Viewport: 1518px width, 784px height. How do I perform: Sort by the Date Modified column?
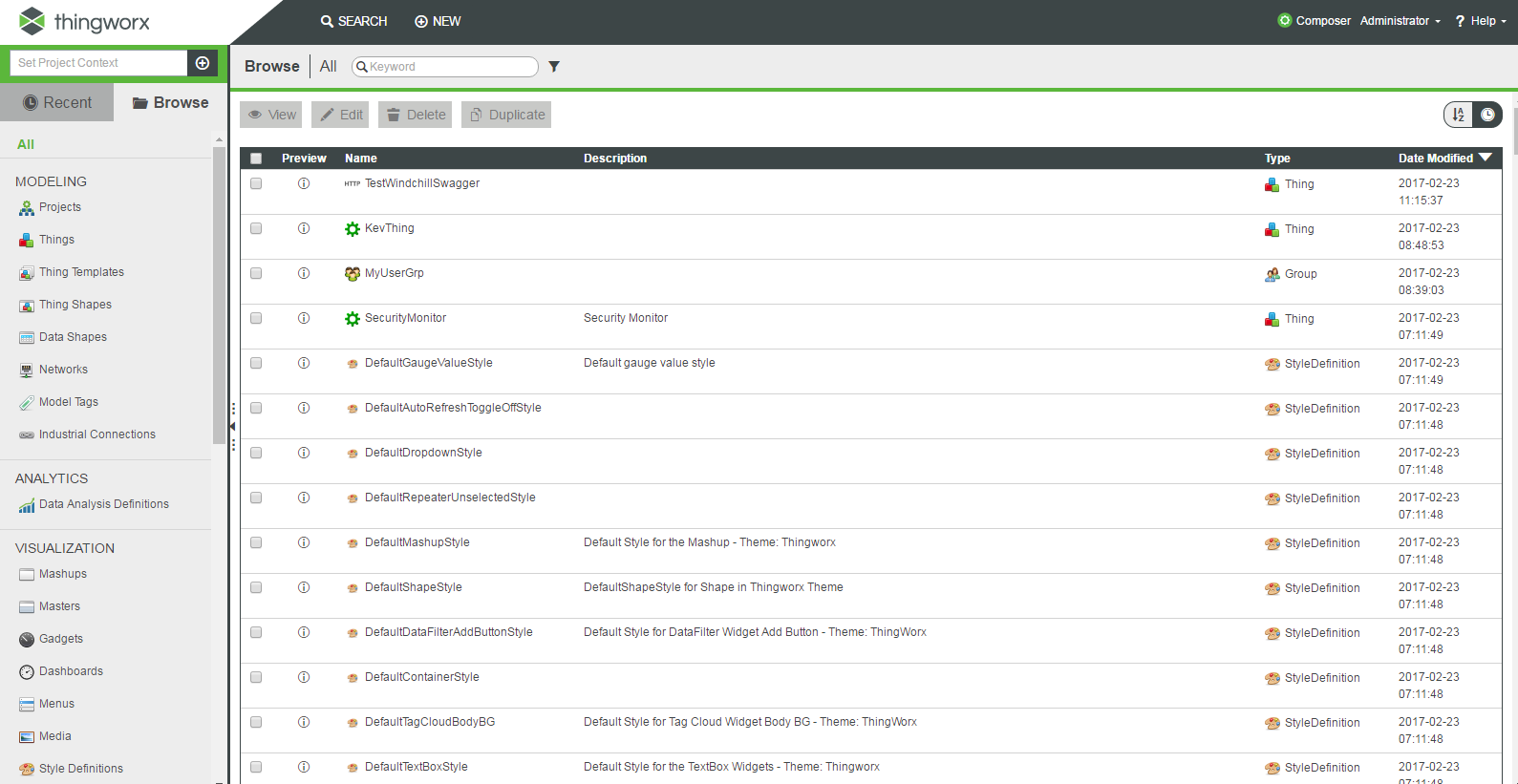click(1444, 159)
